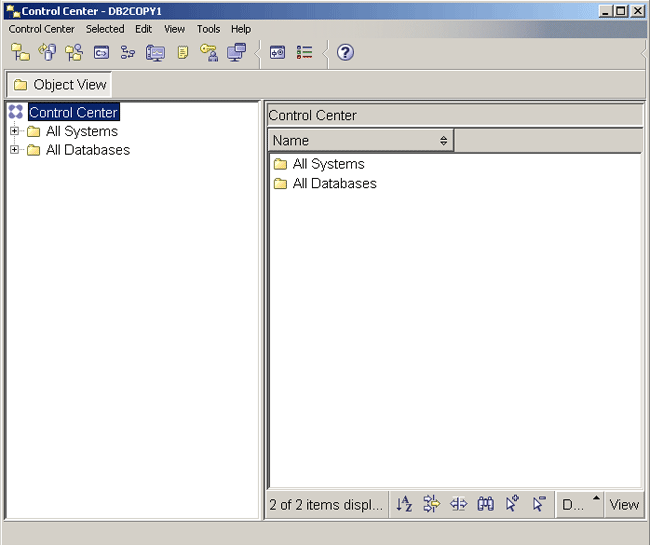Launch the Configuration Assistant icon
This screenshot has height=545, width=650.
[236, 53]
